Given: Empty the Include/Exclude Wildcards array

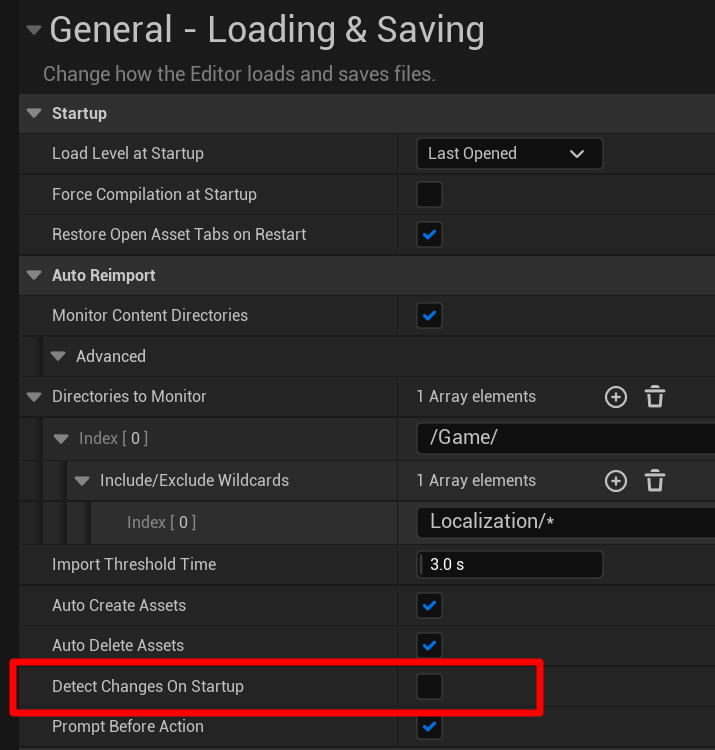Looking at the screenshot, I should pyautogui.click(x=655, y=480).
